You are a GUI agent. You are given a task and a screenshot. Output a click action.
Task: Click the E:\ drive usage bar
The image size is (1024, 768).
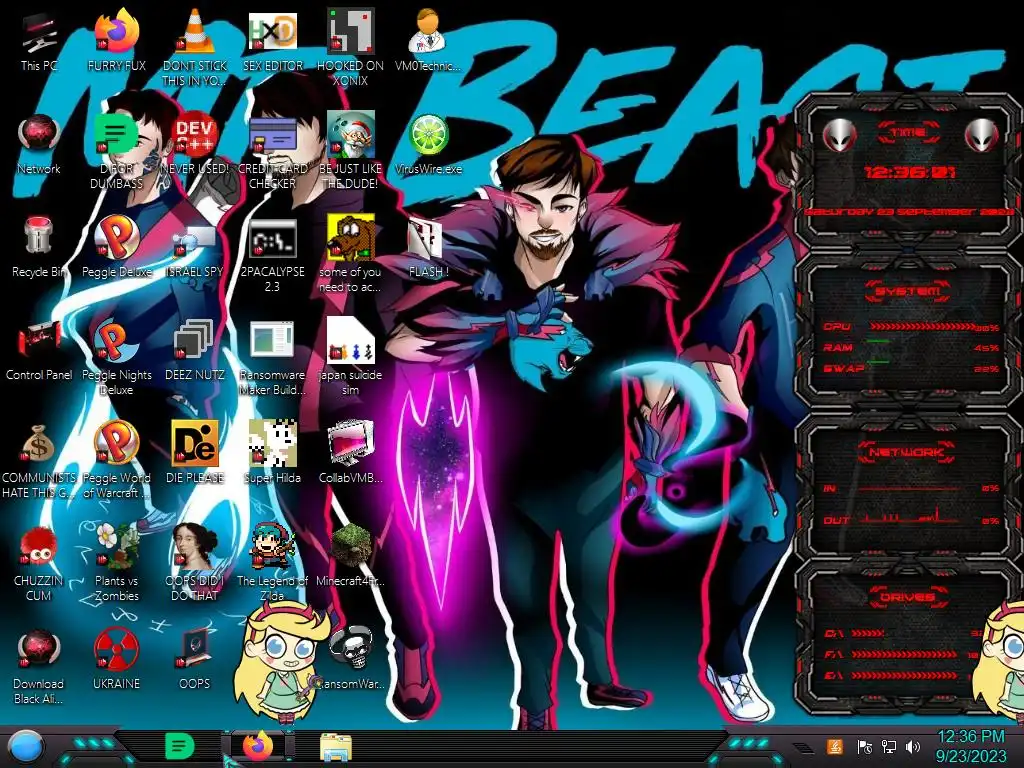[904, 675]
